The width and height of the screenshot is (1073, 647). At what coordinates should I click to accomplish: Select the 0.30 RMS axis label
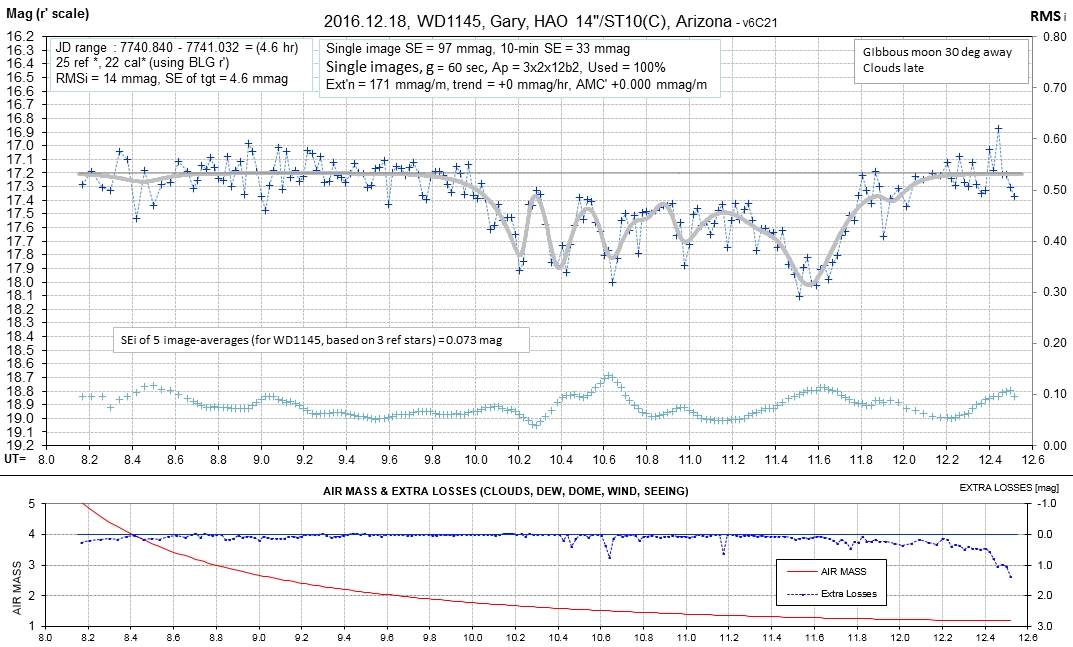(1055, 292)
